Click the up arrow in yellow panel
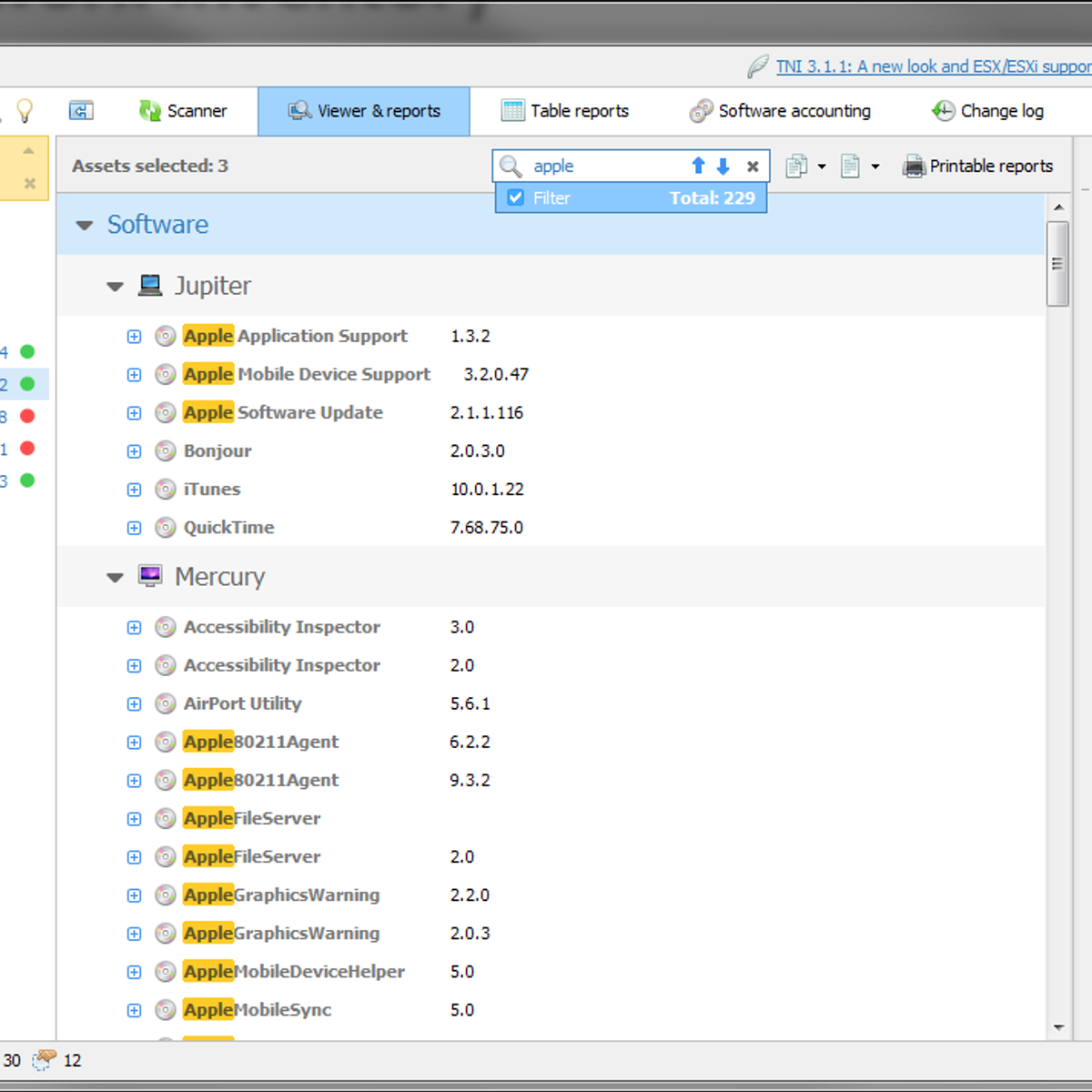1092x1092 pixels. [28, 151]
